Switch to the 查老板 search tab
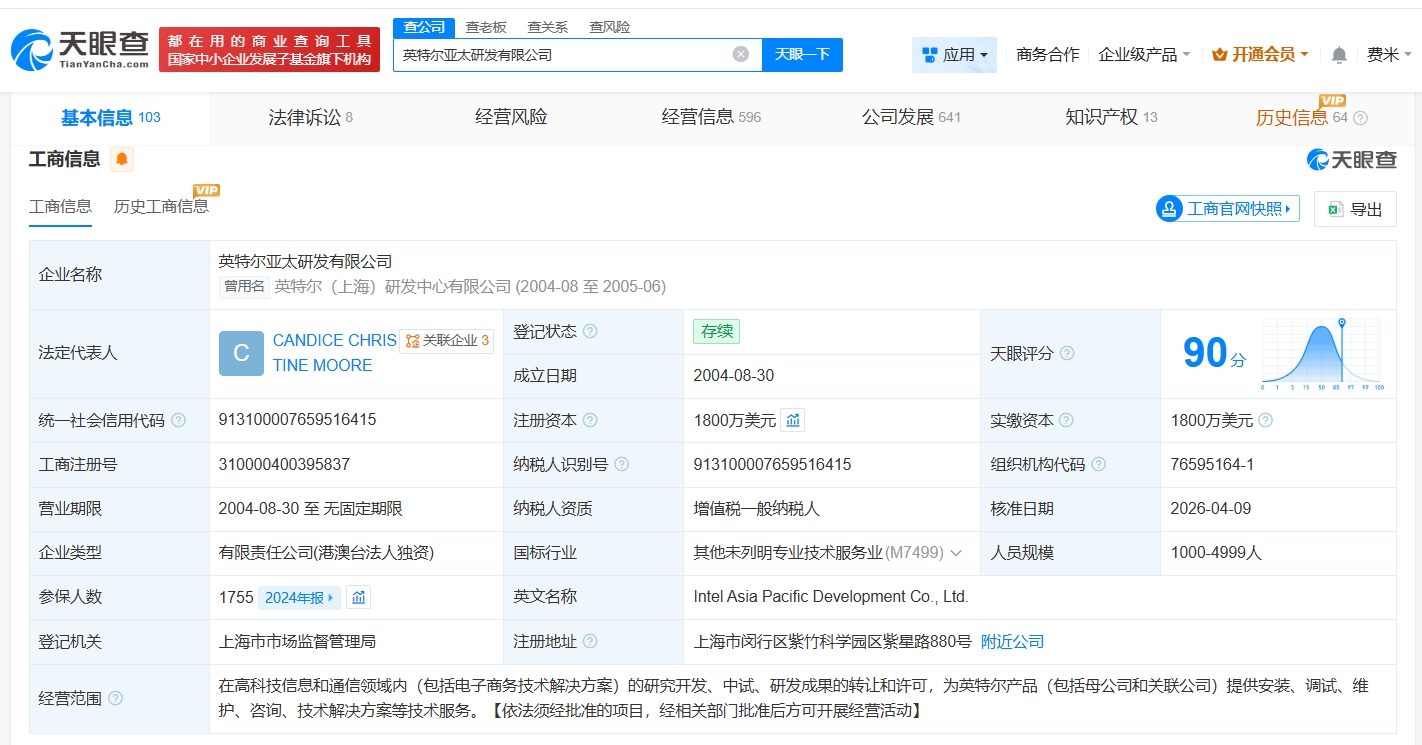Image resolution: width=1422 pixels, height=745 pixels. coord(486,27)
